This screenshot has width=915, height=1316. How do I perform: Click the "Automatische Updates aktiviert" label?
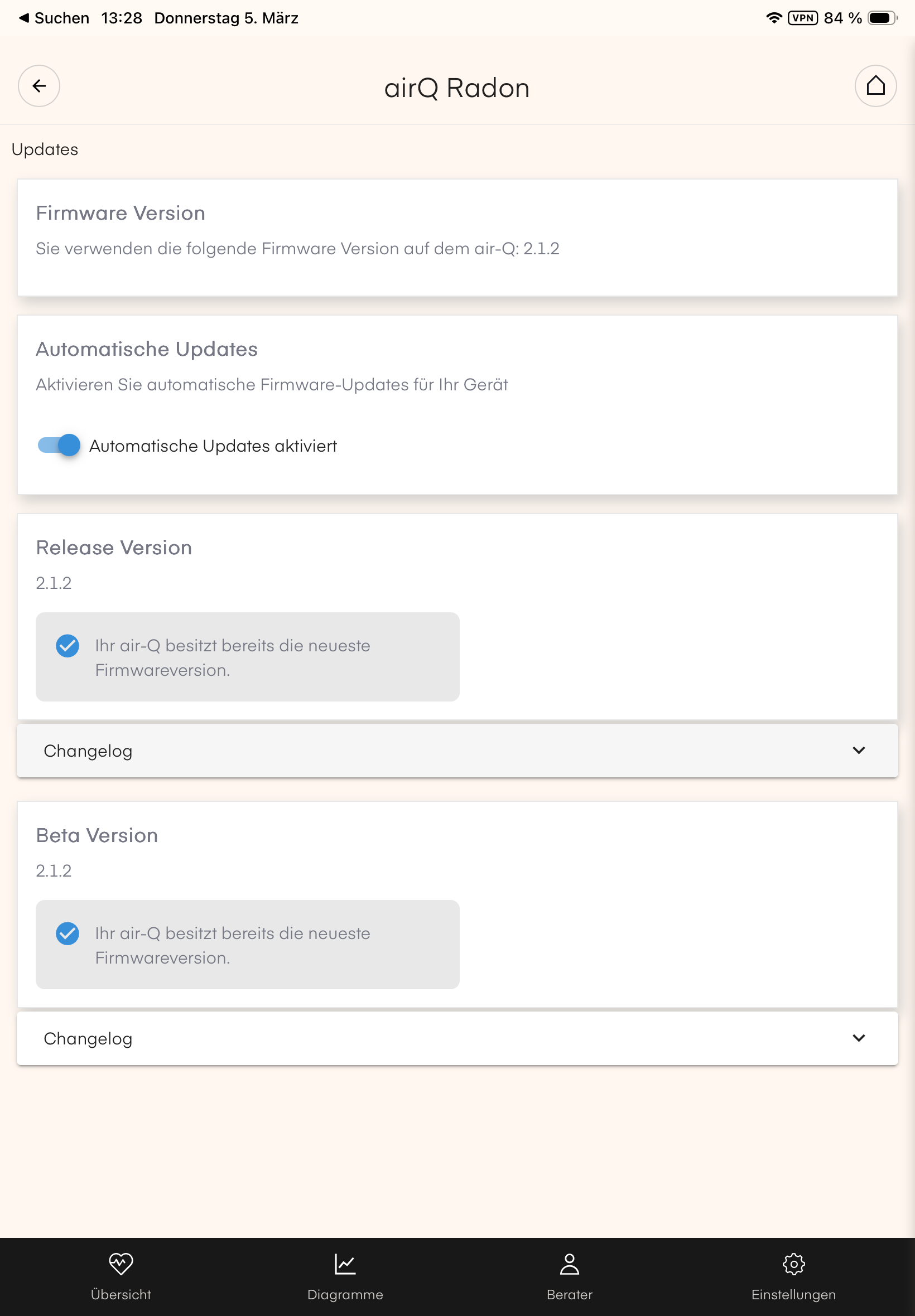(x=213, y=446)
